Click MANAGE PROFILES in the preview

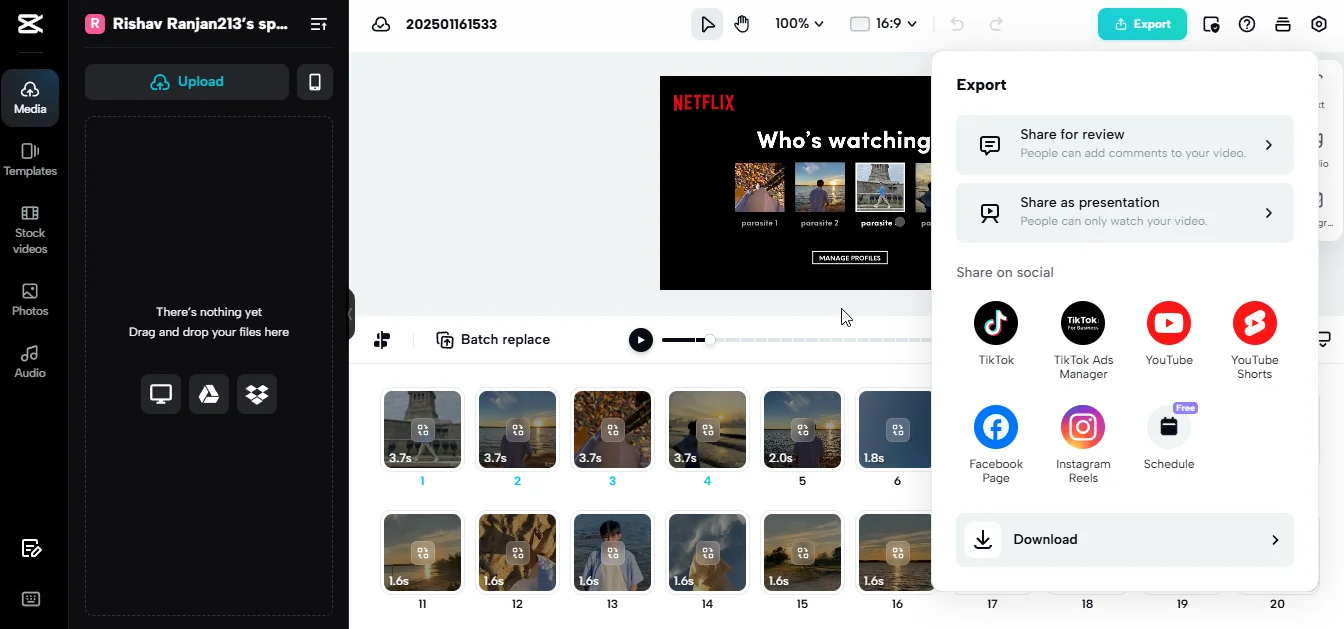tap(850, 258)
